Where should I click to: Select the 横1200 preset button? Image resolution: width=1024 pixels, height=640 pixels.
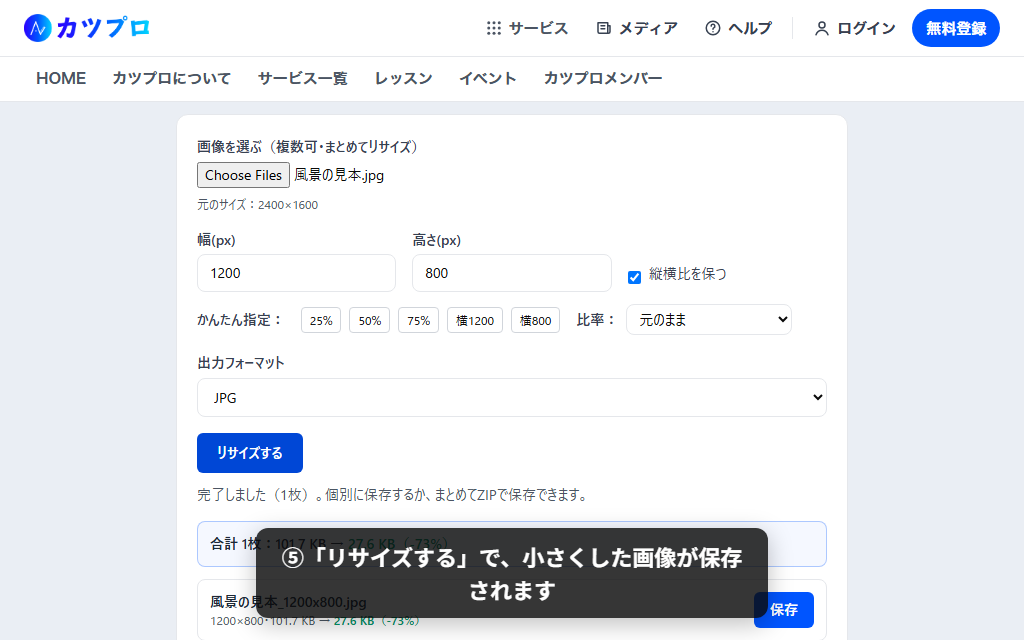pyautogui.click(x=475, y=321)
